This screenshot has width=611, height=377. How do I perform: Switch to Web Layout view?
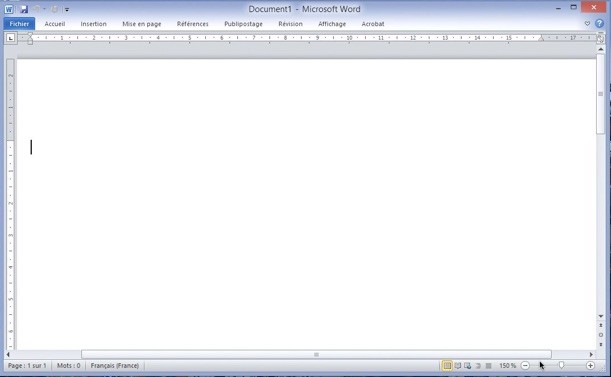pos(468,366)
